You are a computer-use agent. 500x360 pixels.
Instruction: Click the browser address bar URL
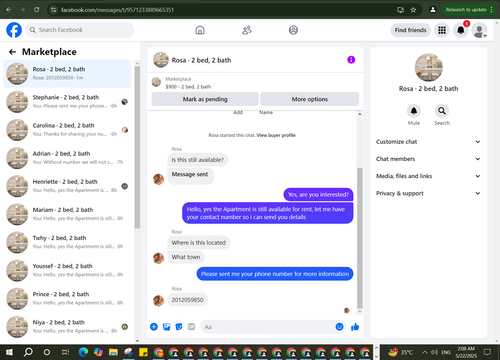click(x=117, y=10)
